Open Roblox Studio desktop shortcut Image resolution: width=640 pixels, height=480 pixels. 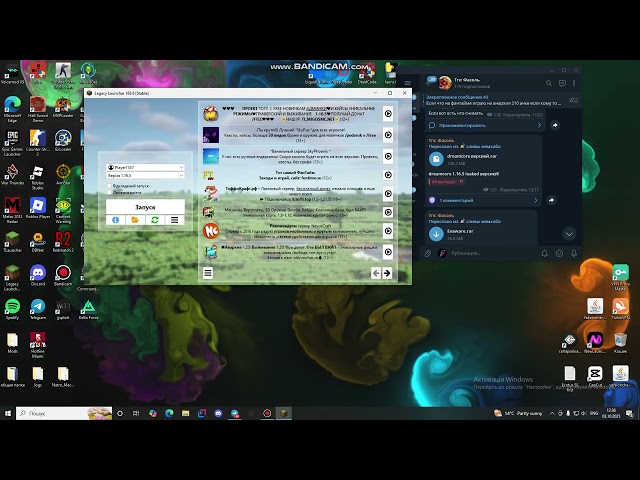[38, 177]
